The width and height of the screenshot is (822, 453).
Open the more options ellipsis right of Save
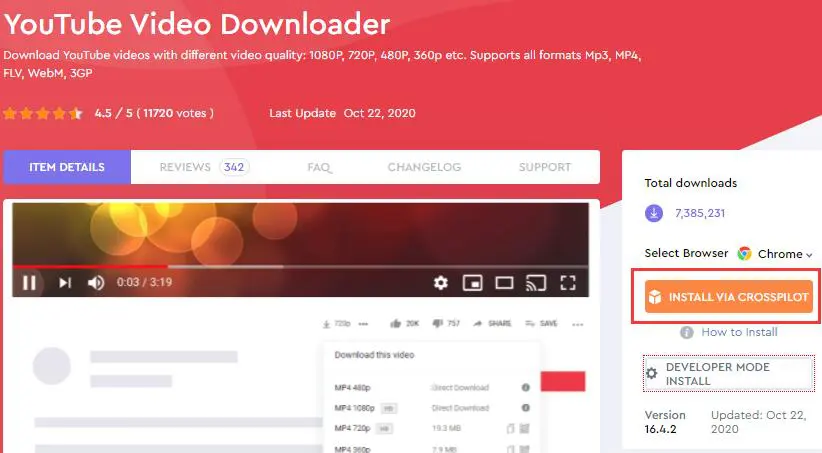click(x=578, y=325)
